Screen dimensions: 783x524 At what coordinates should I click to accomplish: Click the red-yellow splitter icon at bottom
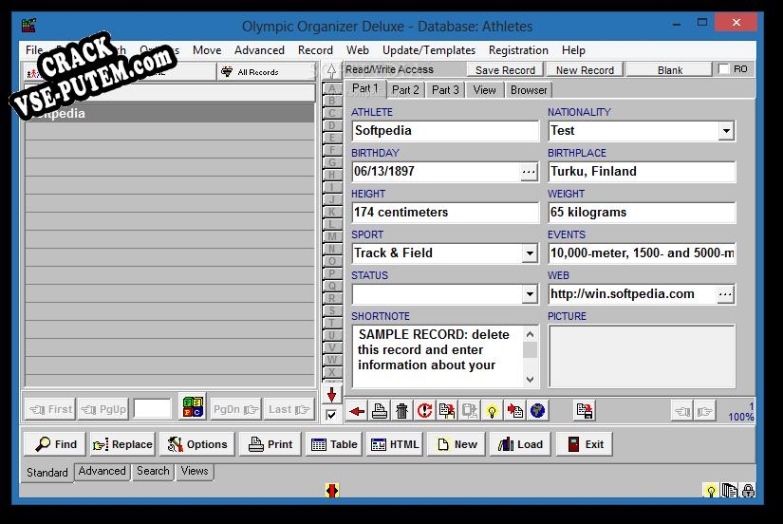332,491
